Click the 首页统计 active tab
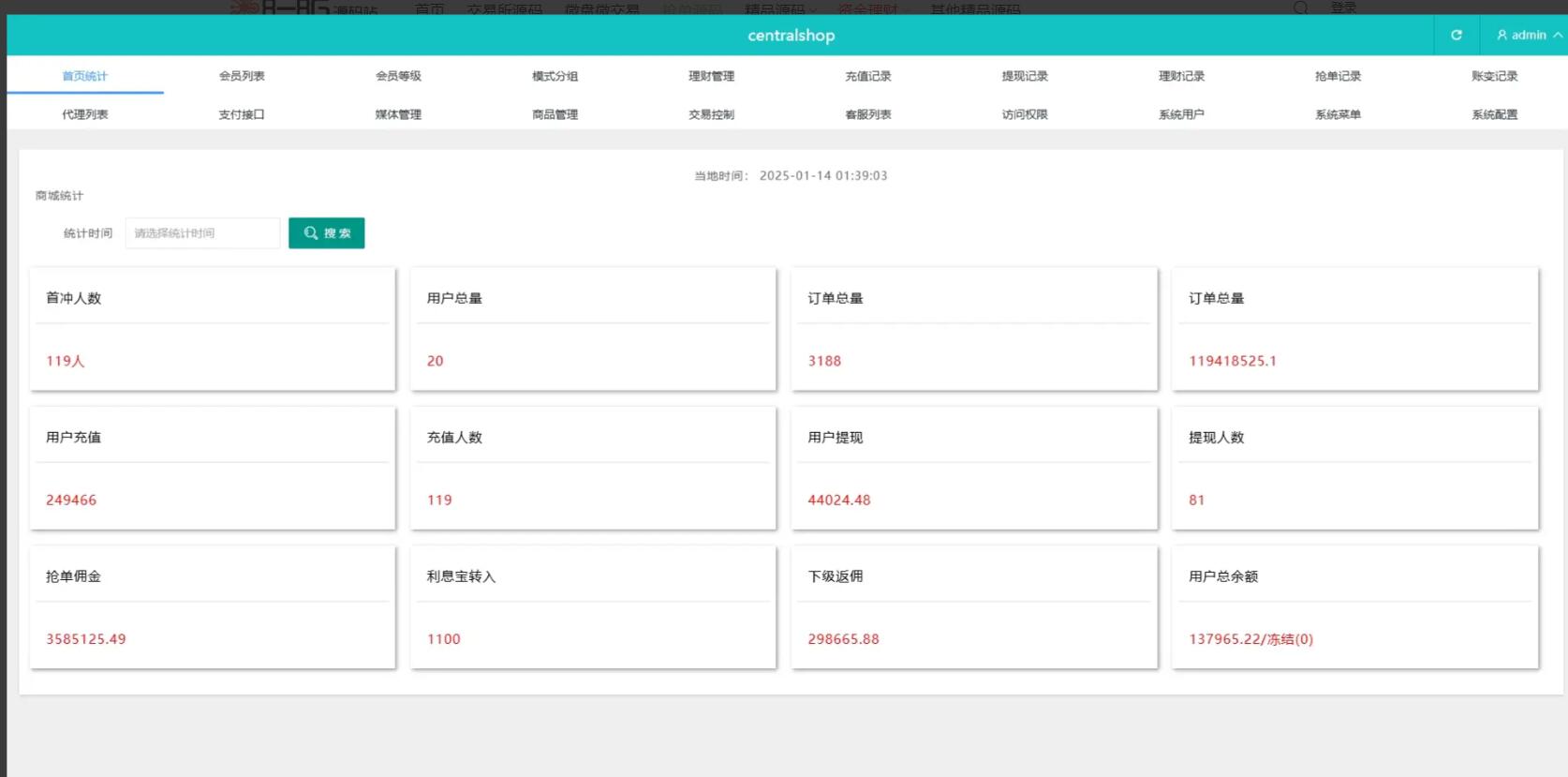Screen dimensions: 1568x777 [x=85, y=76]
